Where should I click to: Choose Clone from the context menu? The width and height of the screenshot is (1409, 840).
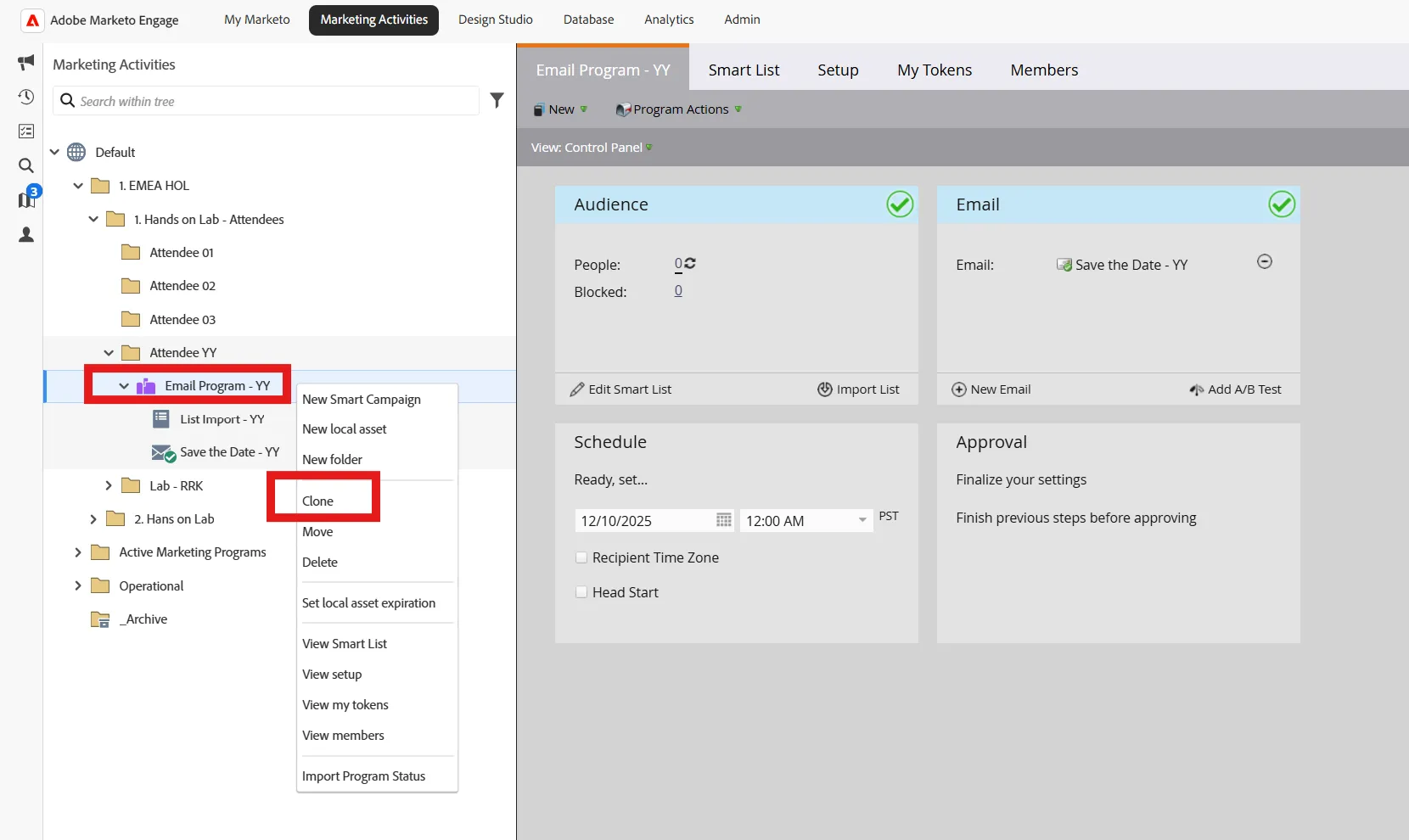click(x=317, y=501)
